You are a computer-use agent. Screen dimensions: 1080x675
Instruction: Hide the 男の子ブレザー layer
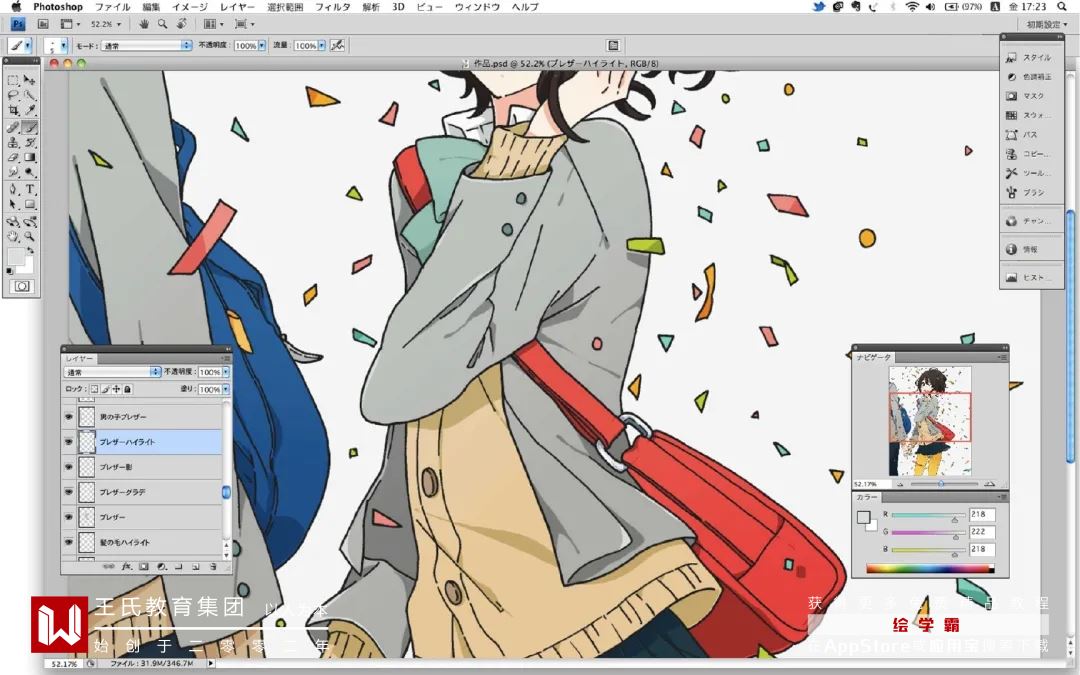tap(69, 417)
